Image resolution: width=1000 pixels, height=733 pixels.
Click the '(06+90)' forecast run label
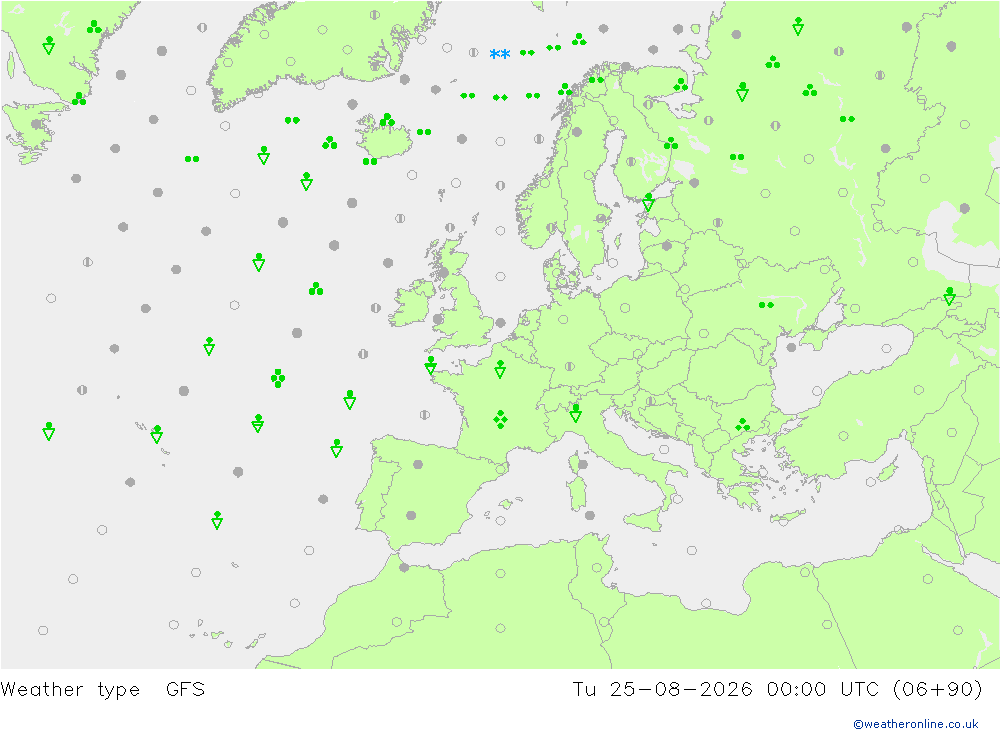click(x=937, y=689)
